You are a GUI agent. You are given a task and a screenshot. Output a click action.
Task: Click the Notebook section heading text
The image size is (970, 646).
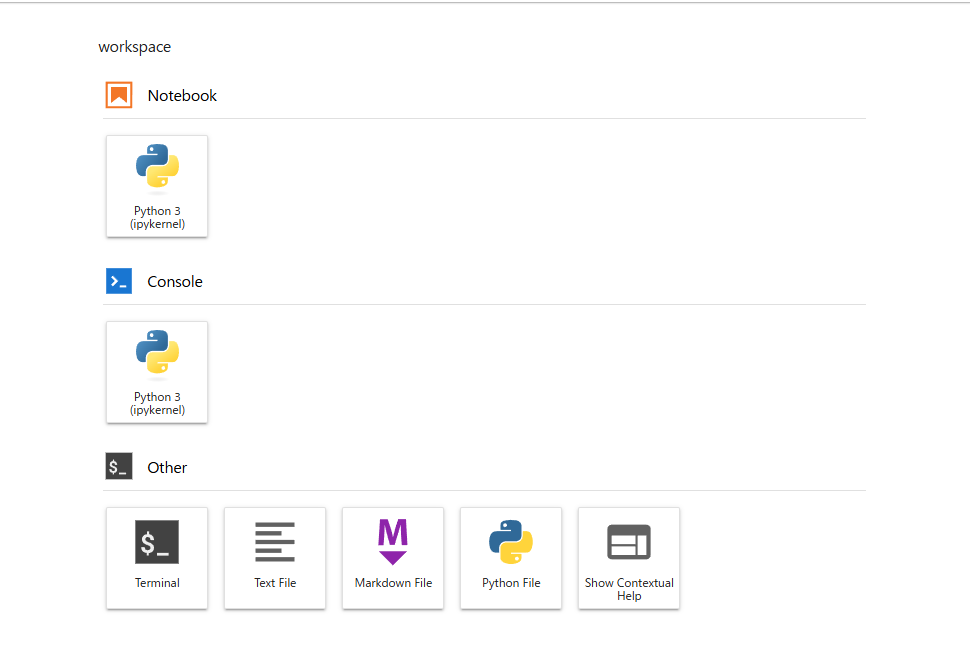pos(182,96)
